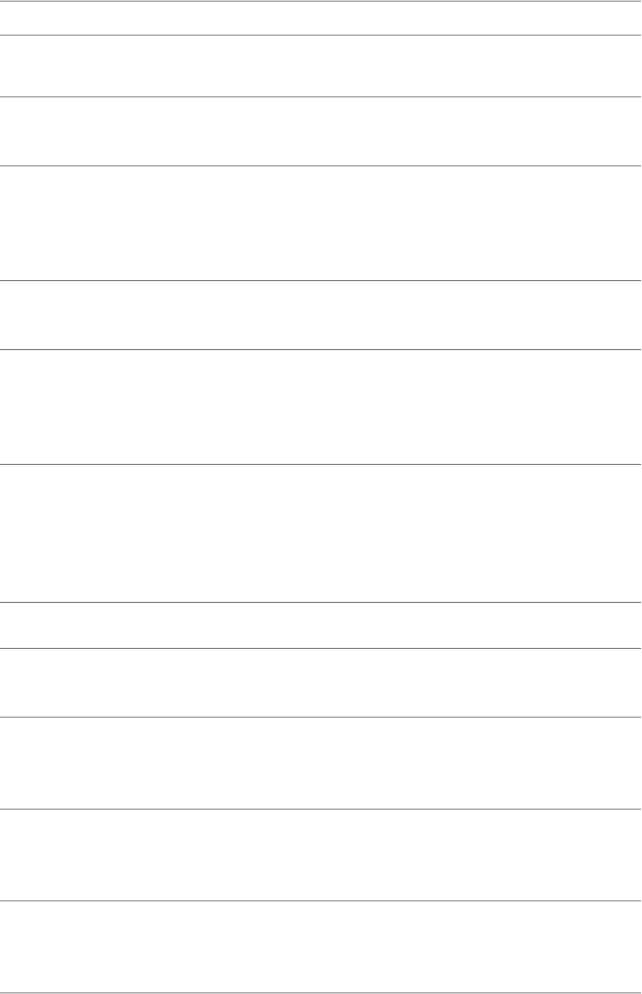
Task: Click the divider below the second row
Action: pyautogui.click(x=320, y=97)
